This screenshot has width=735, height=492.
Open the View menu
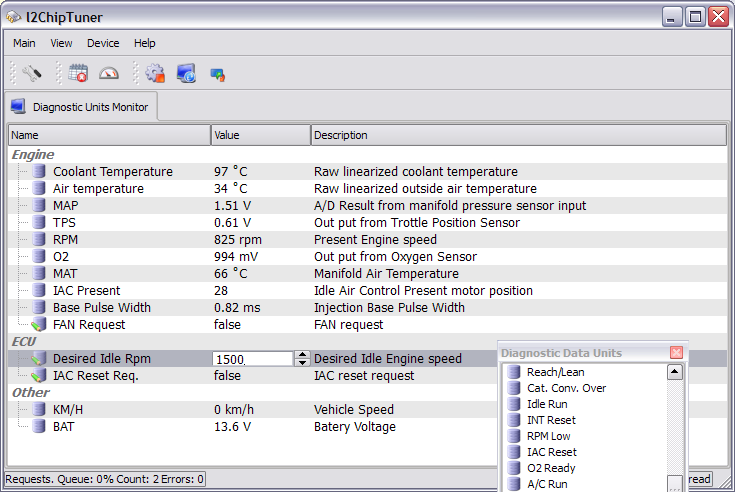61,43
